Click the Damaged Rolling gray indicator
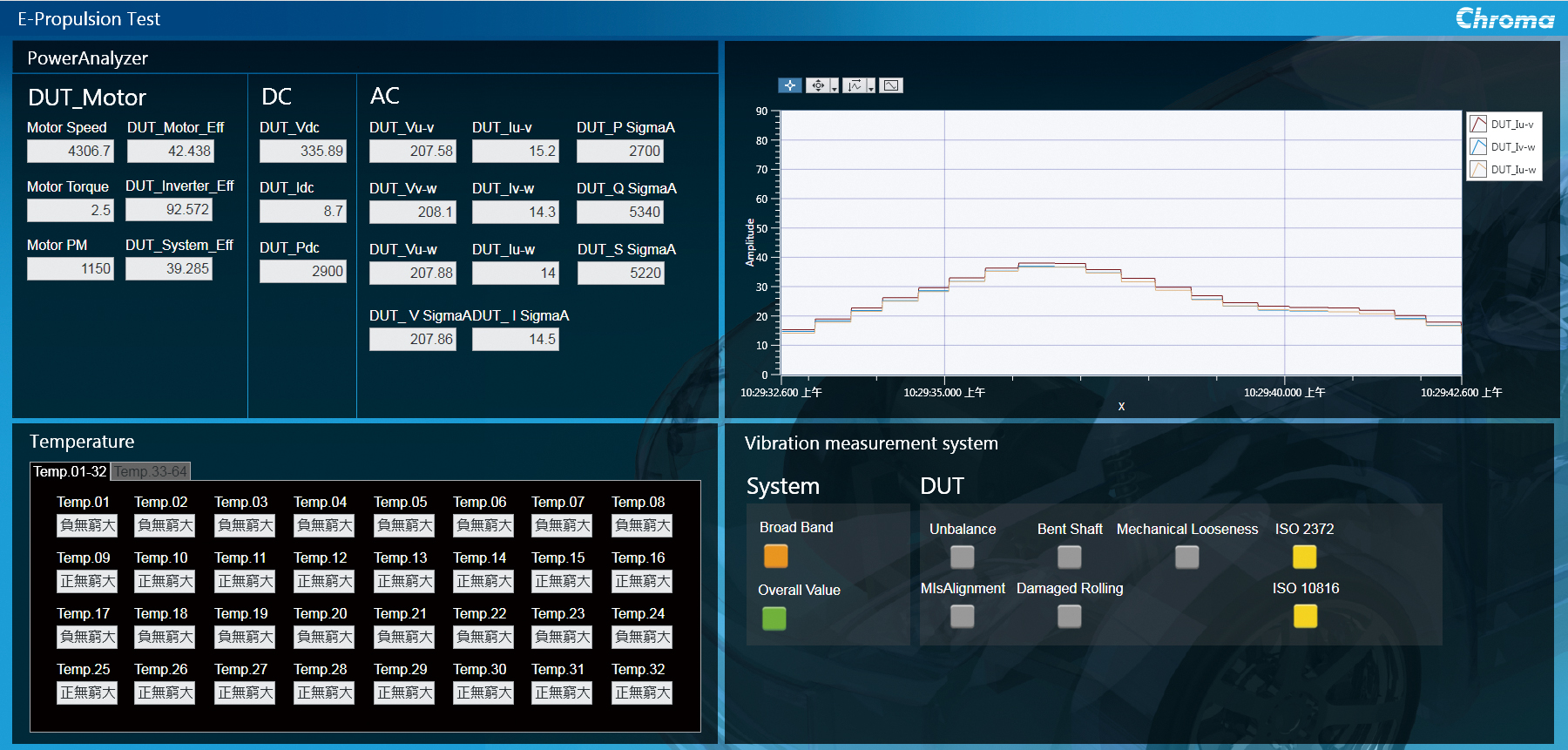 pyautogui.click(x=1069, y=616)
